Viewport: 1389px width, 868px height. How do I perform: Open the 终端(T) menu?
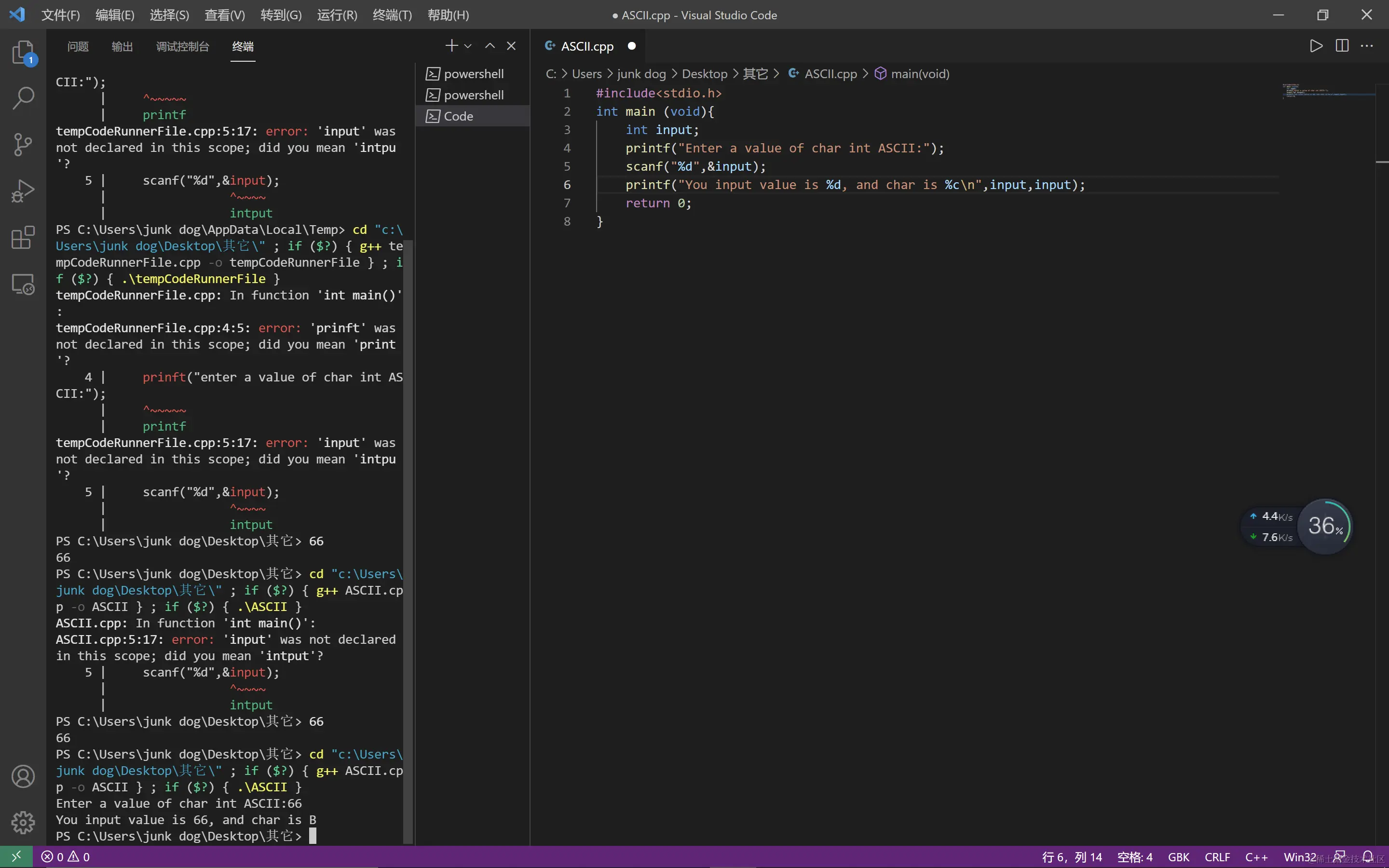392,15
